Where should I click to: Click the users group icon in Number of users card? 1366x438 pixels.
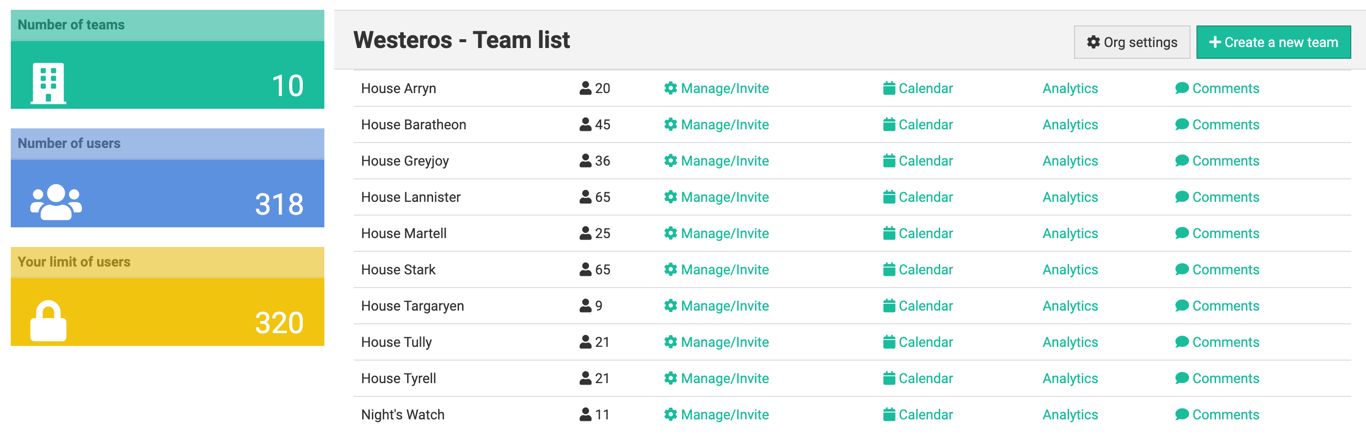[x=56, y=202]
